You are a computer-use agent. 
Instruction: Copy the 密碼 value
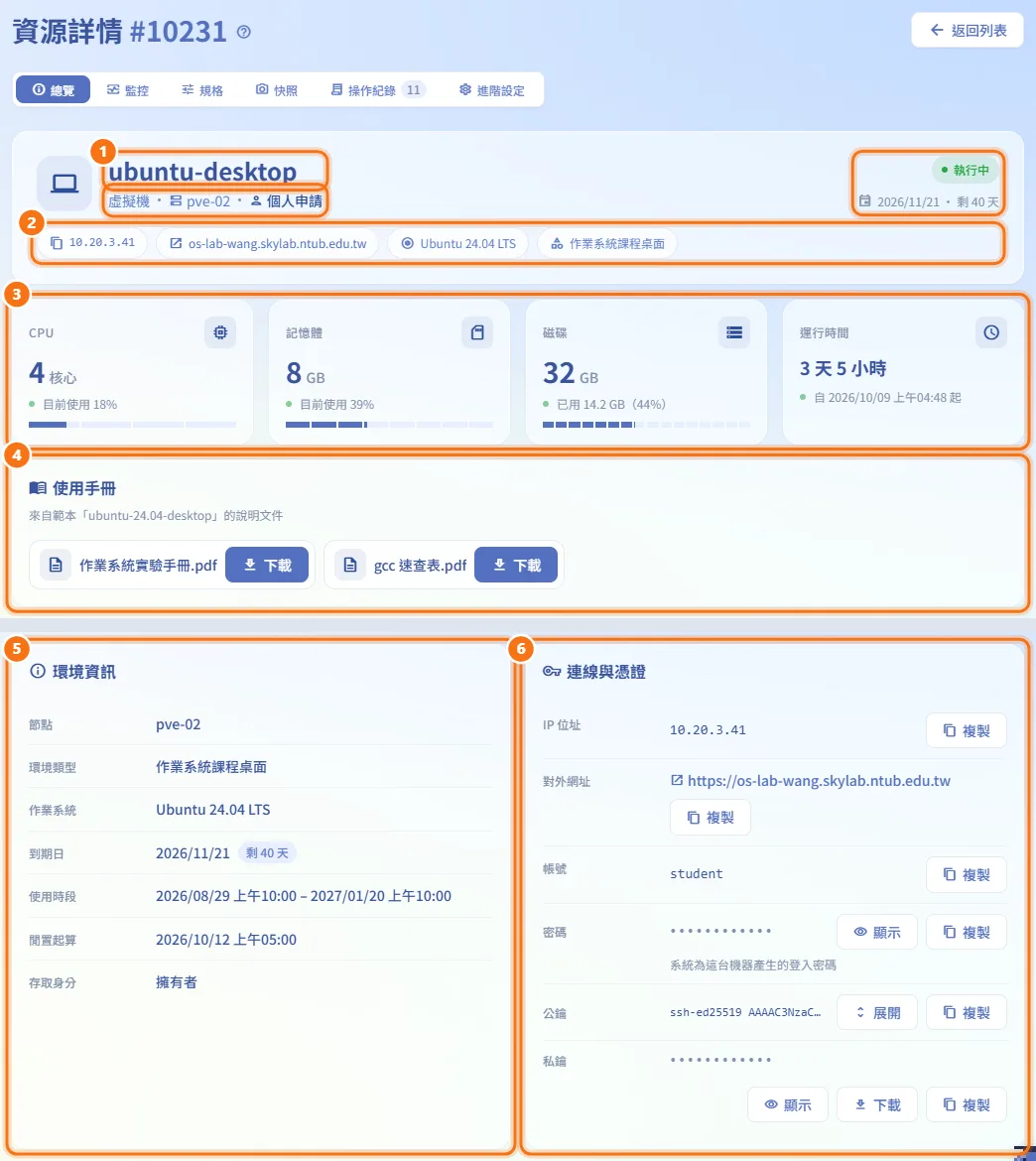967,932
